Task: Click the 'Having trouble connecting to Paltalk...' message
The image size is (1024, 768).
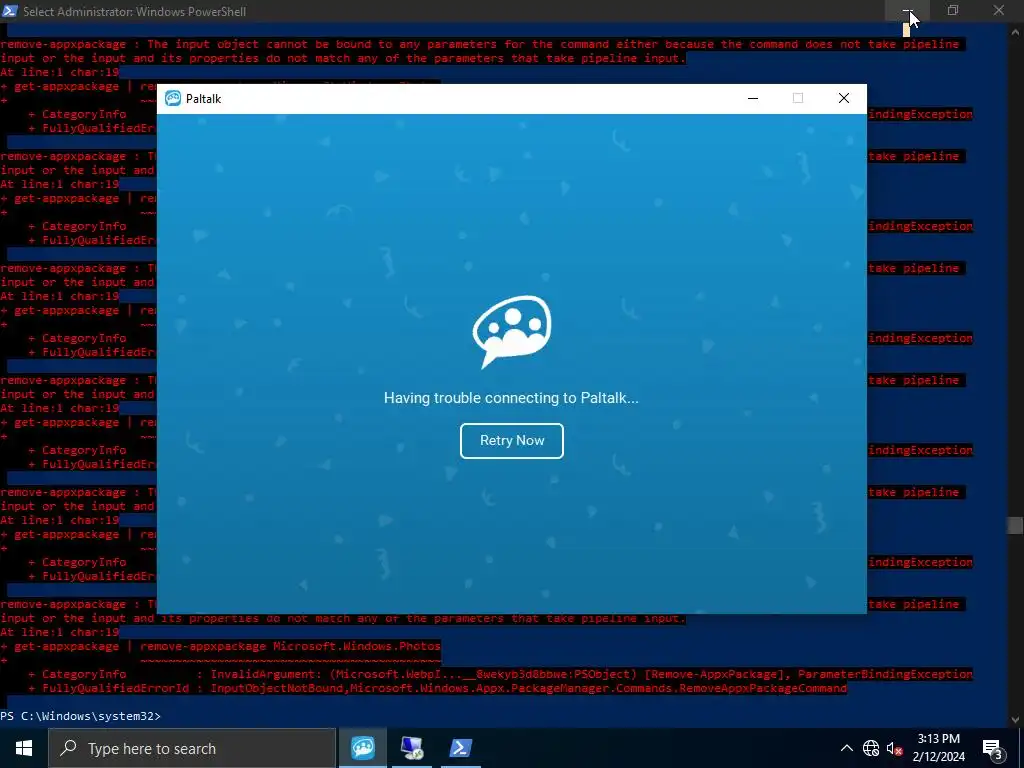Action: click(x=511, y=398)
